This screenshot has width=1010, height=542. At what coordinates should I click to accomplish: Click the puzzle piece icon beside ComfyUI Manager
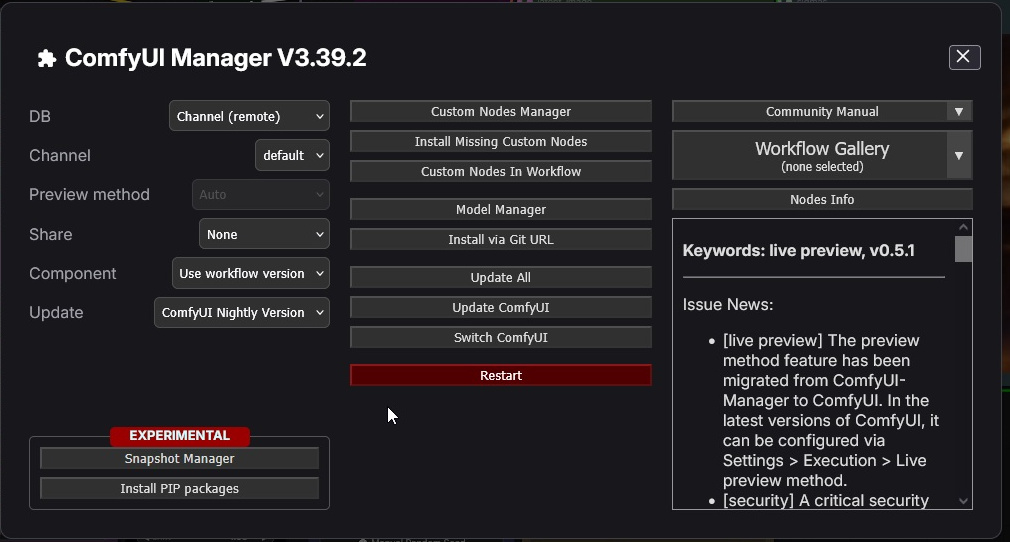(46, 59)
